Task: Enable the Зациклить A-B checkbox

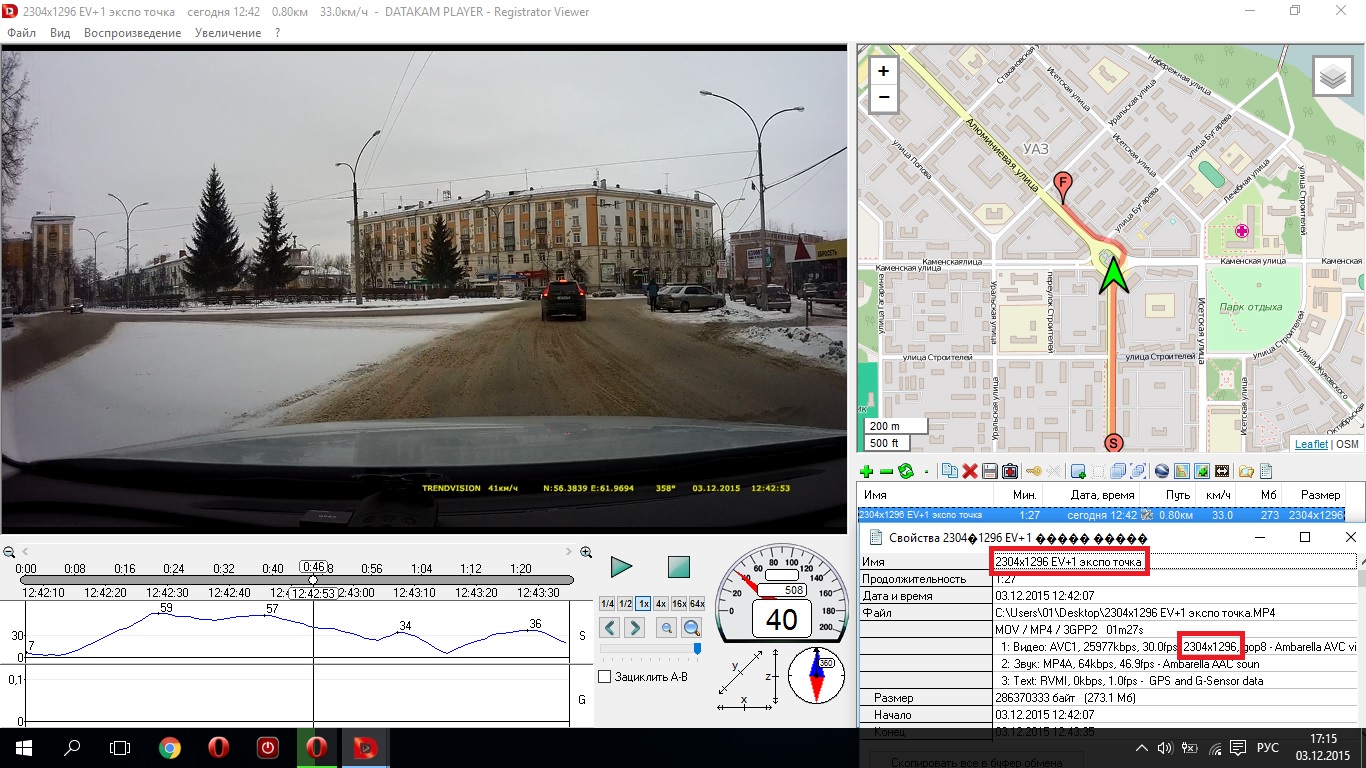Action: [604, 677]
